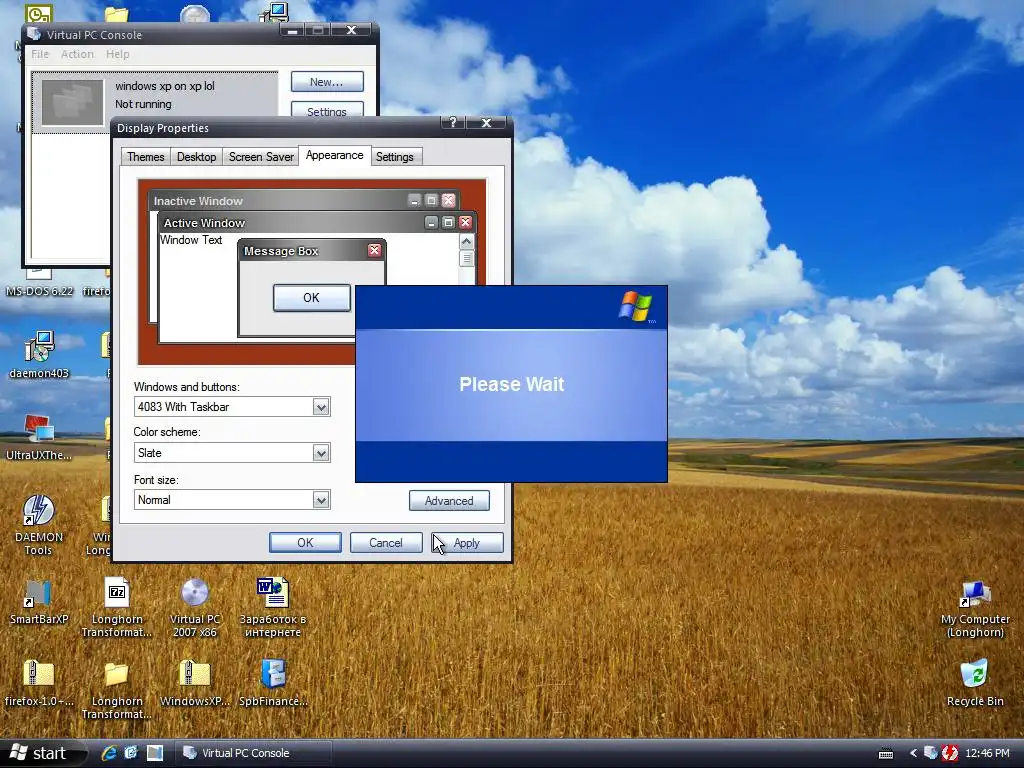
Task: Click the keyboard icon in system tray
Action: point(886,754)
